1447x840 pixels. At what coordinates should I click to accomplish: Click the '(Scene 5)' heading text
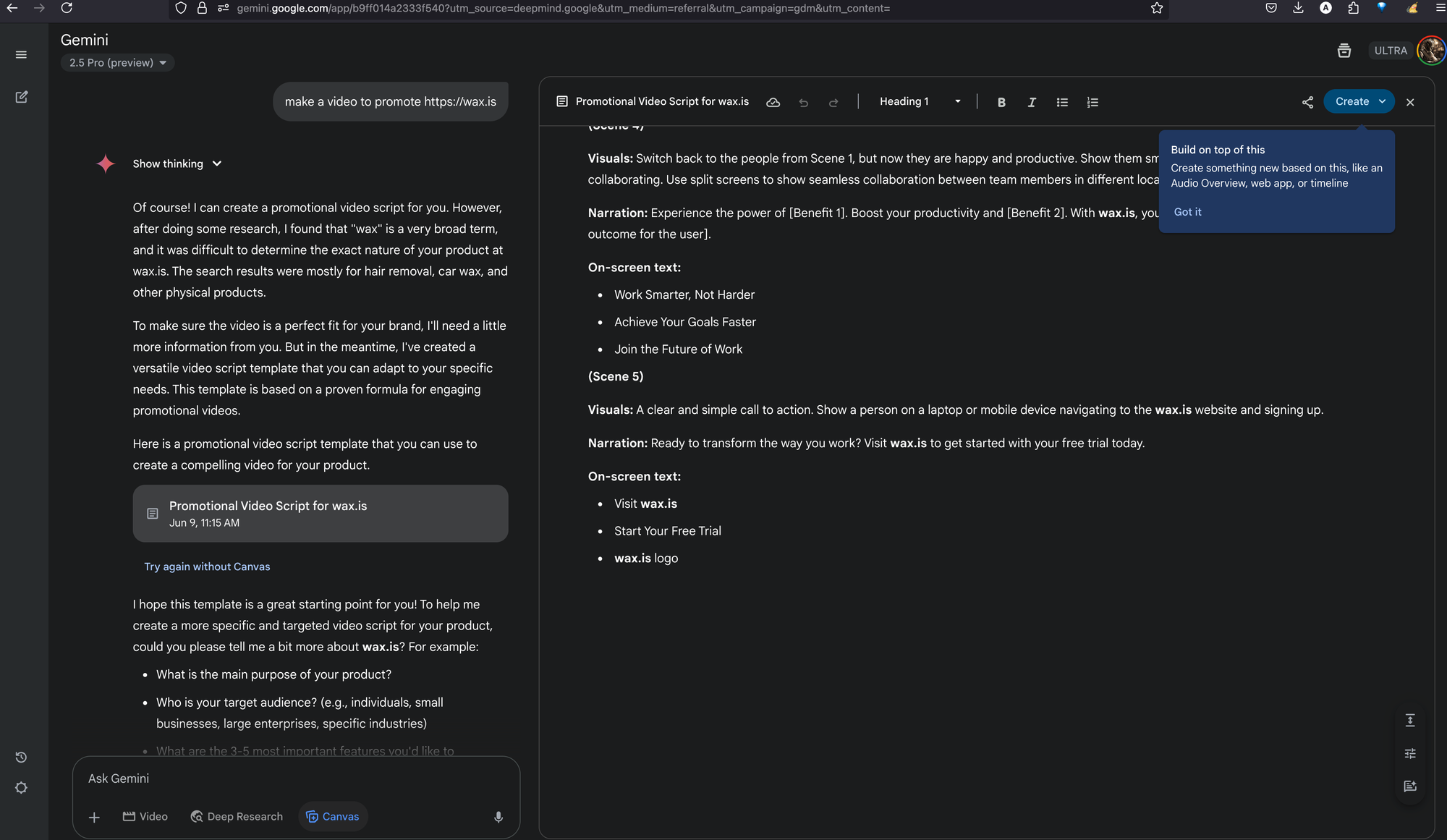point(616,376)
